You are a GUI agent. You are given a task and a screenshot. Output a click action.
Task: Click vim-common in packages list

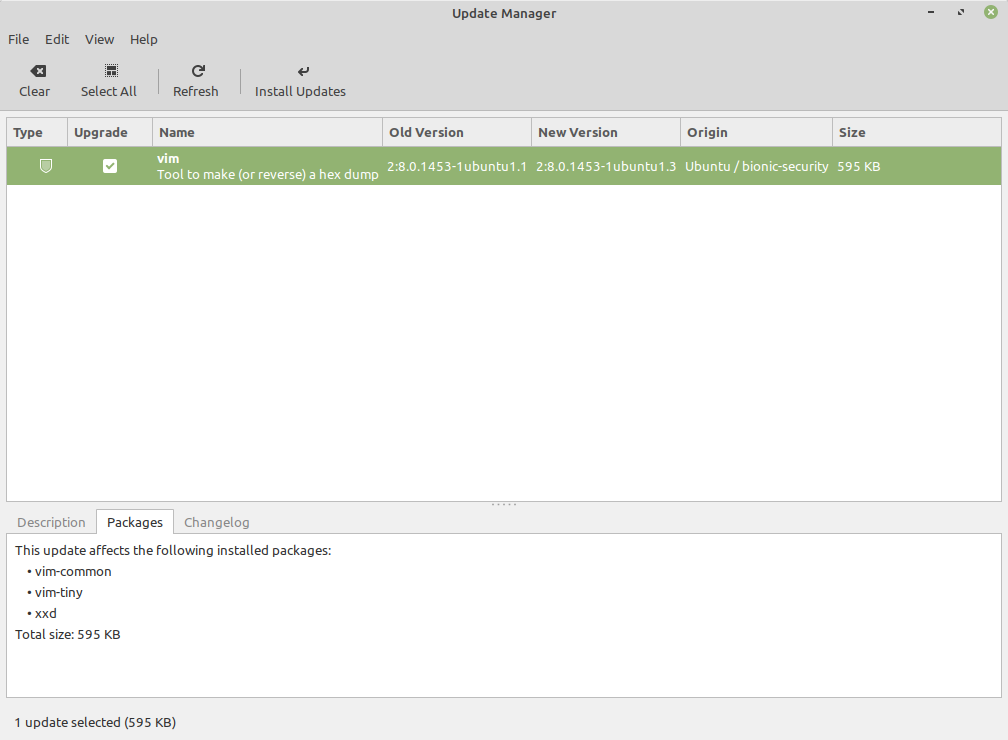(73, 572)
